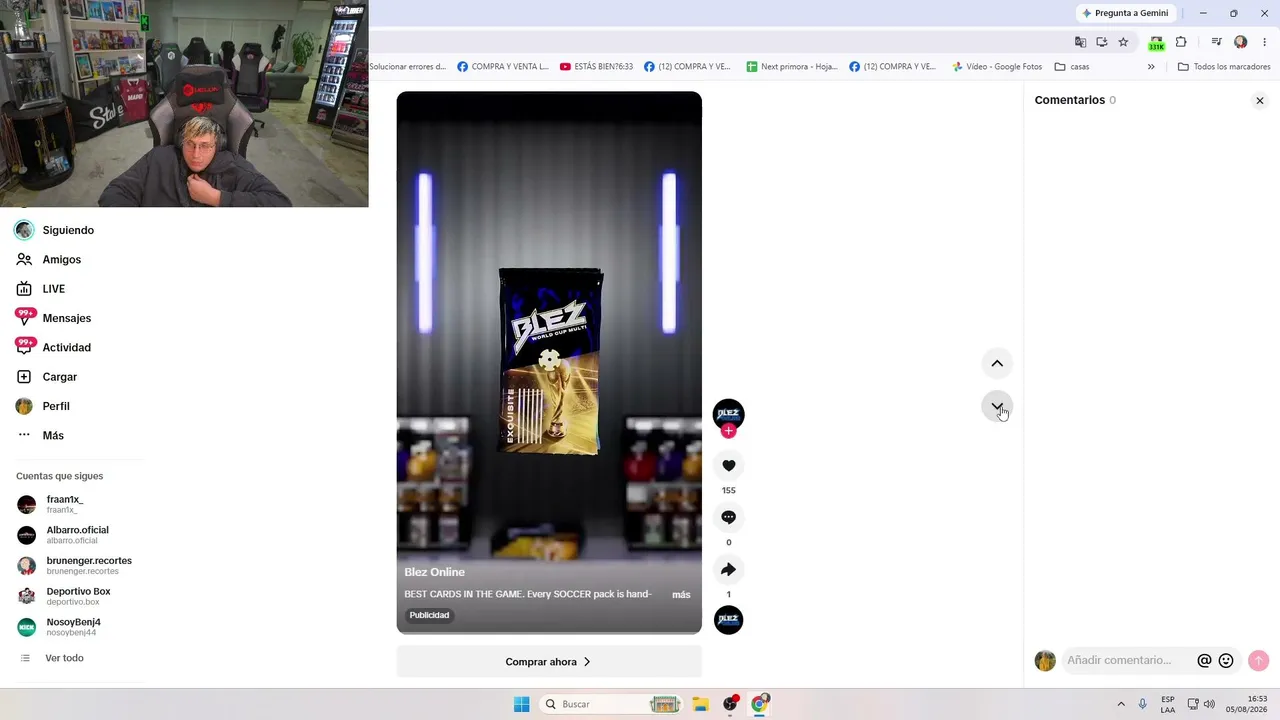
Task: Open the ESTÁS BIEN?6:33 bookmark
Action: tap(597, 67)
